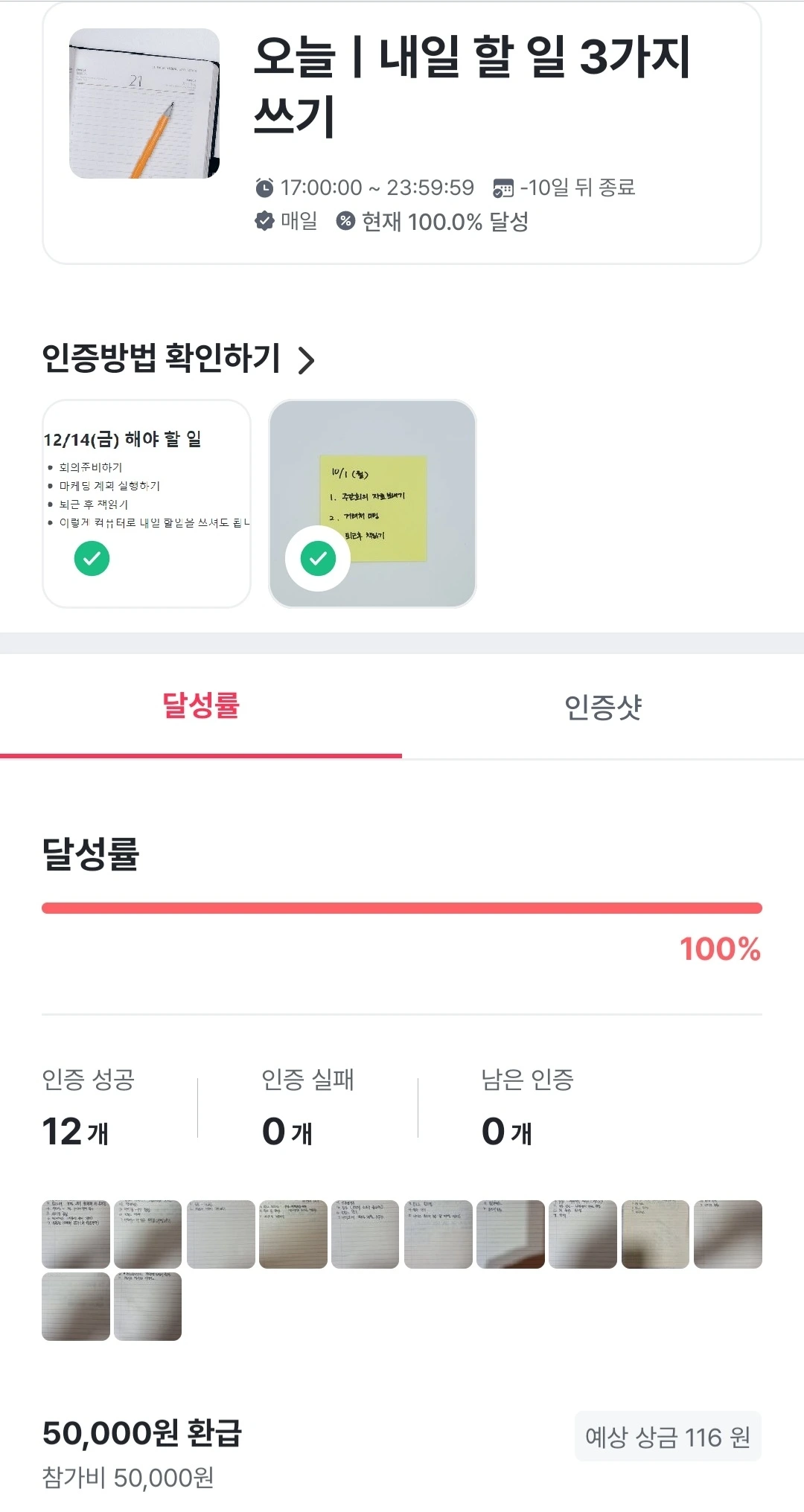Tap the 예상 상금 116 원 badge
Viewport: 804px width, 1512px height.
pyautogui.click(x=668, y=1436)
